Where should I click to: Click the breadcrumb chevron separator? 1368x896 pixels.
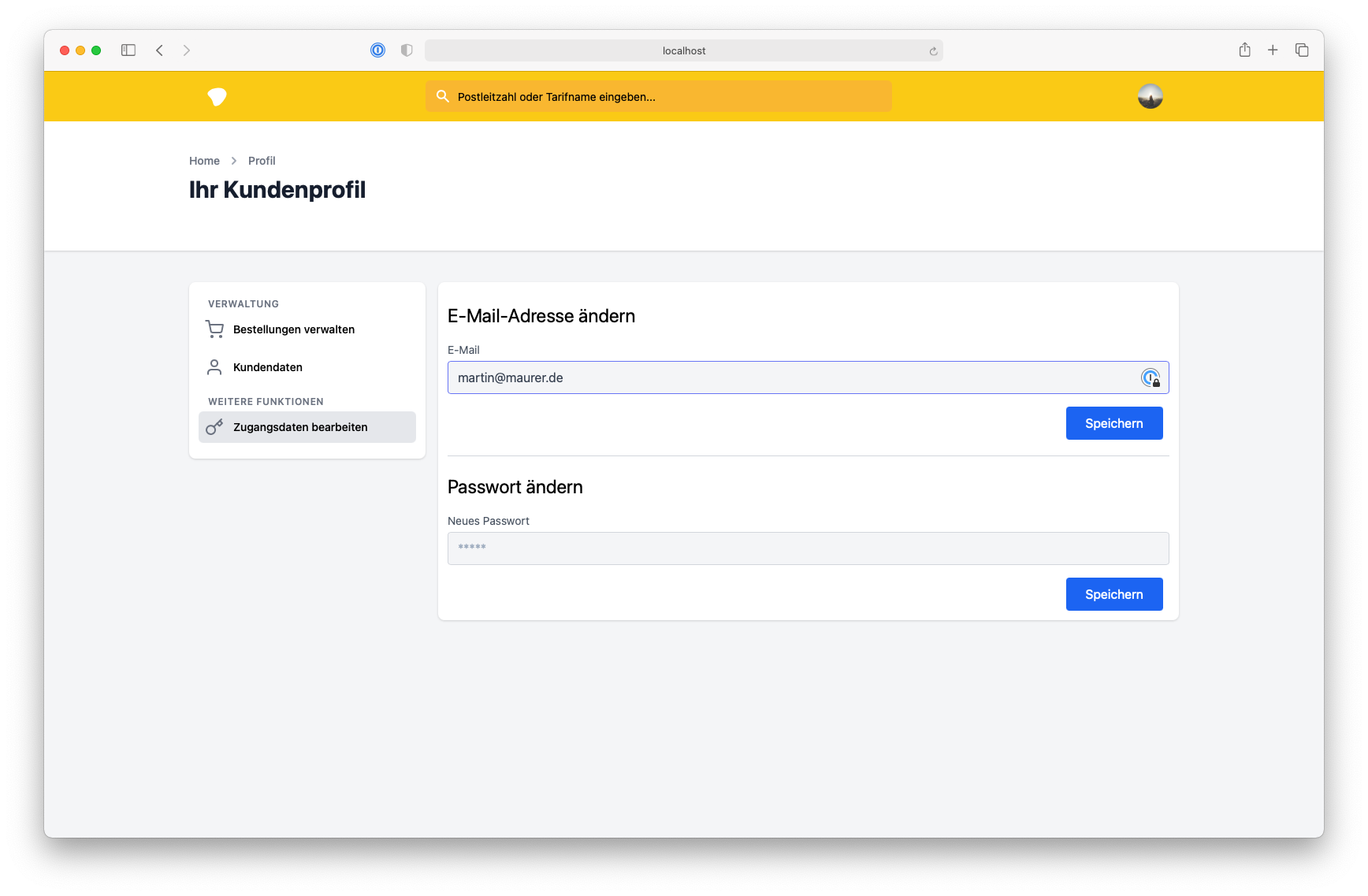(234, 161)
